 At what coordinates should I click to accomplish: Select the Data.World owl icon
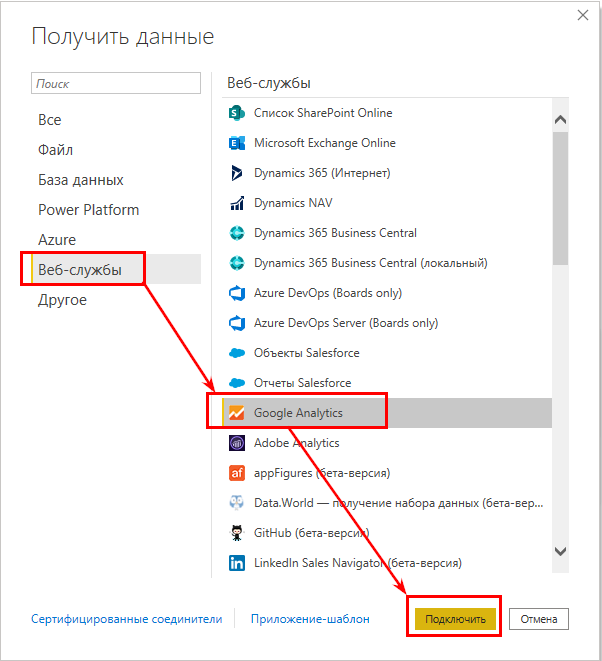pos(236,503)
